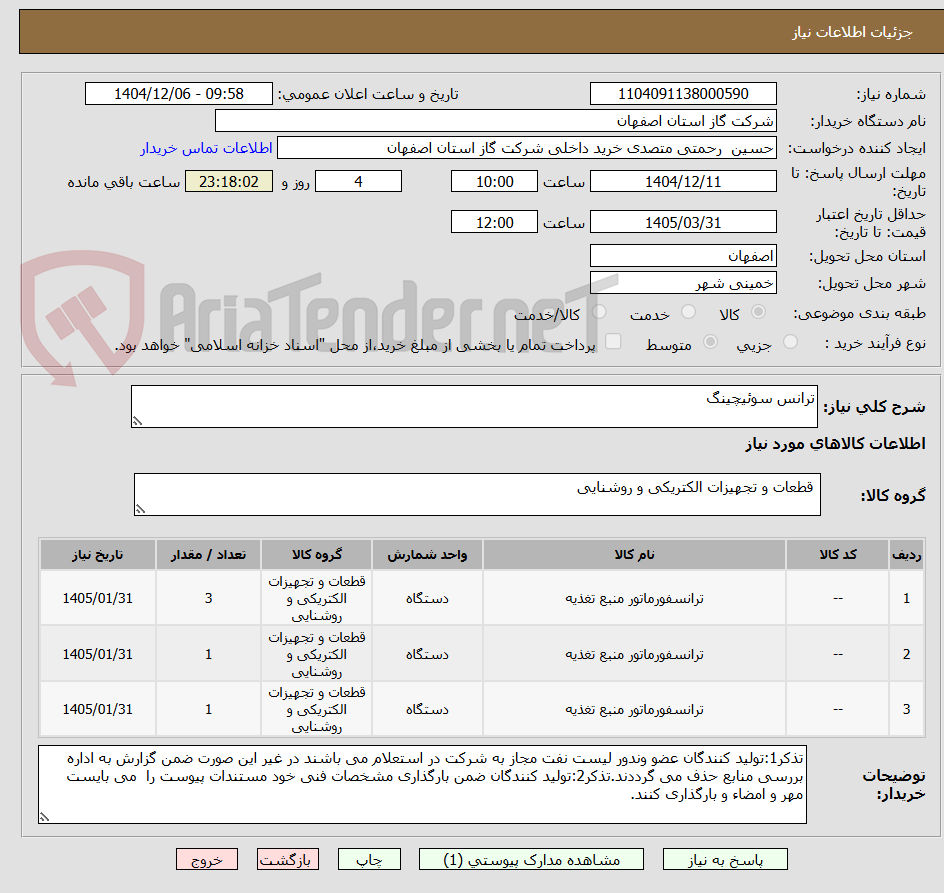Click the 'خروج' exit button
Screen dimensions: 944x893
tap(207, 859)
